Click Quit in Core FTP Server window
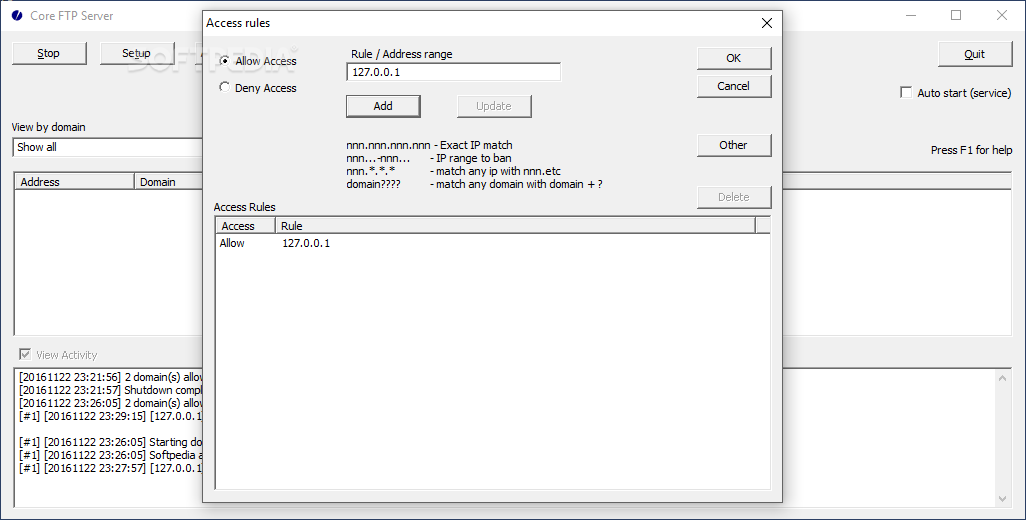Viewport: 1026px width, 520px height. (x=974, y=54)
